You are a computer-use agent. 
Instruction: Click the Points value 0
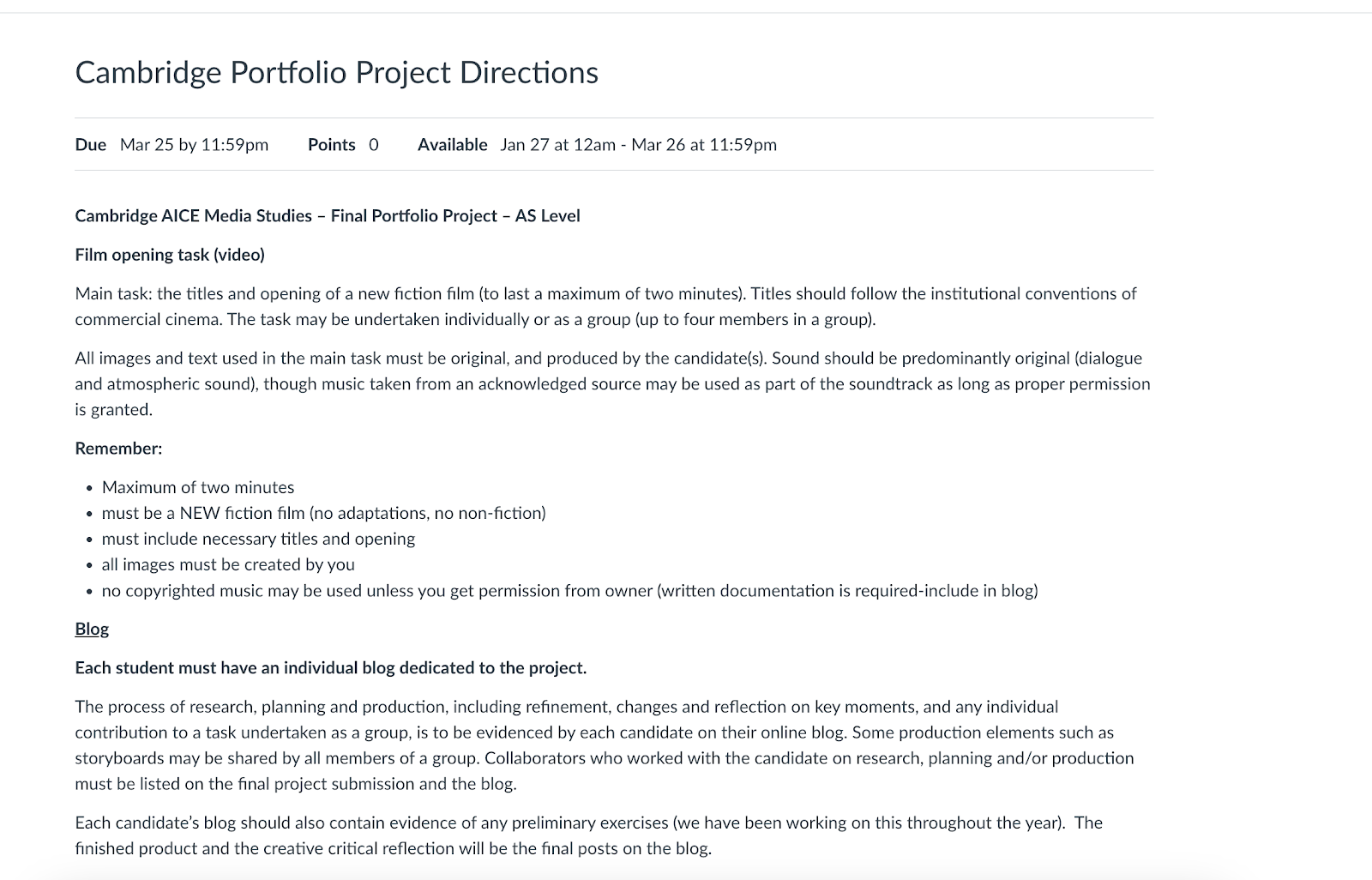374,145
